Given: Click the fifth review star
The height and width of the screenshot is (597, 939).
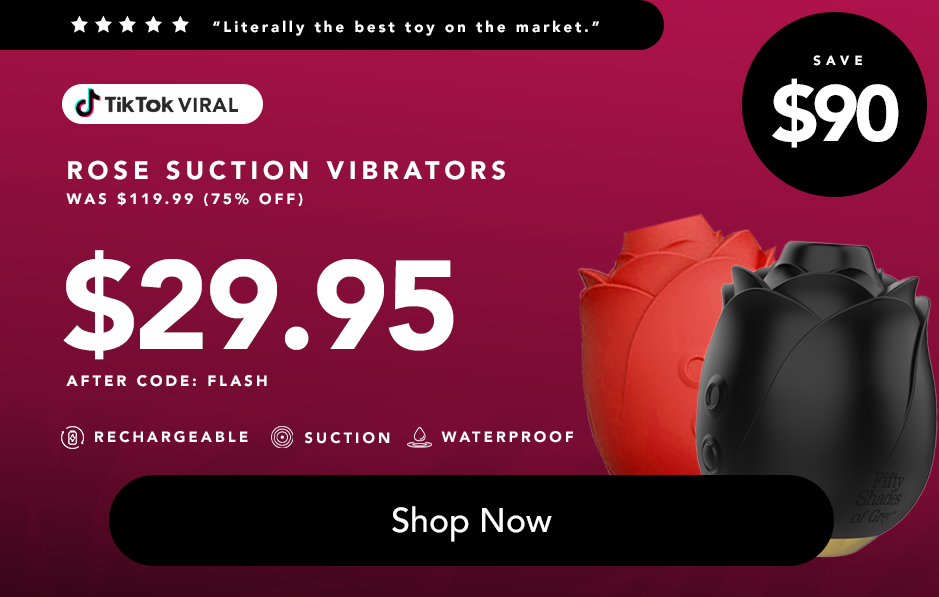Looking at the screenshot, I should click(180, 25).
